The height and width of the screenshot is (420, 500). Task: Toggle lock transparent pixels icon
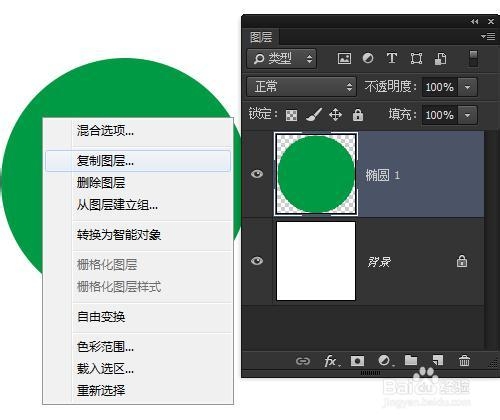(x=291, y=115)
